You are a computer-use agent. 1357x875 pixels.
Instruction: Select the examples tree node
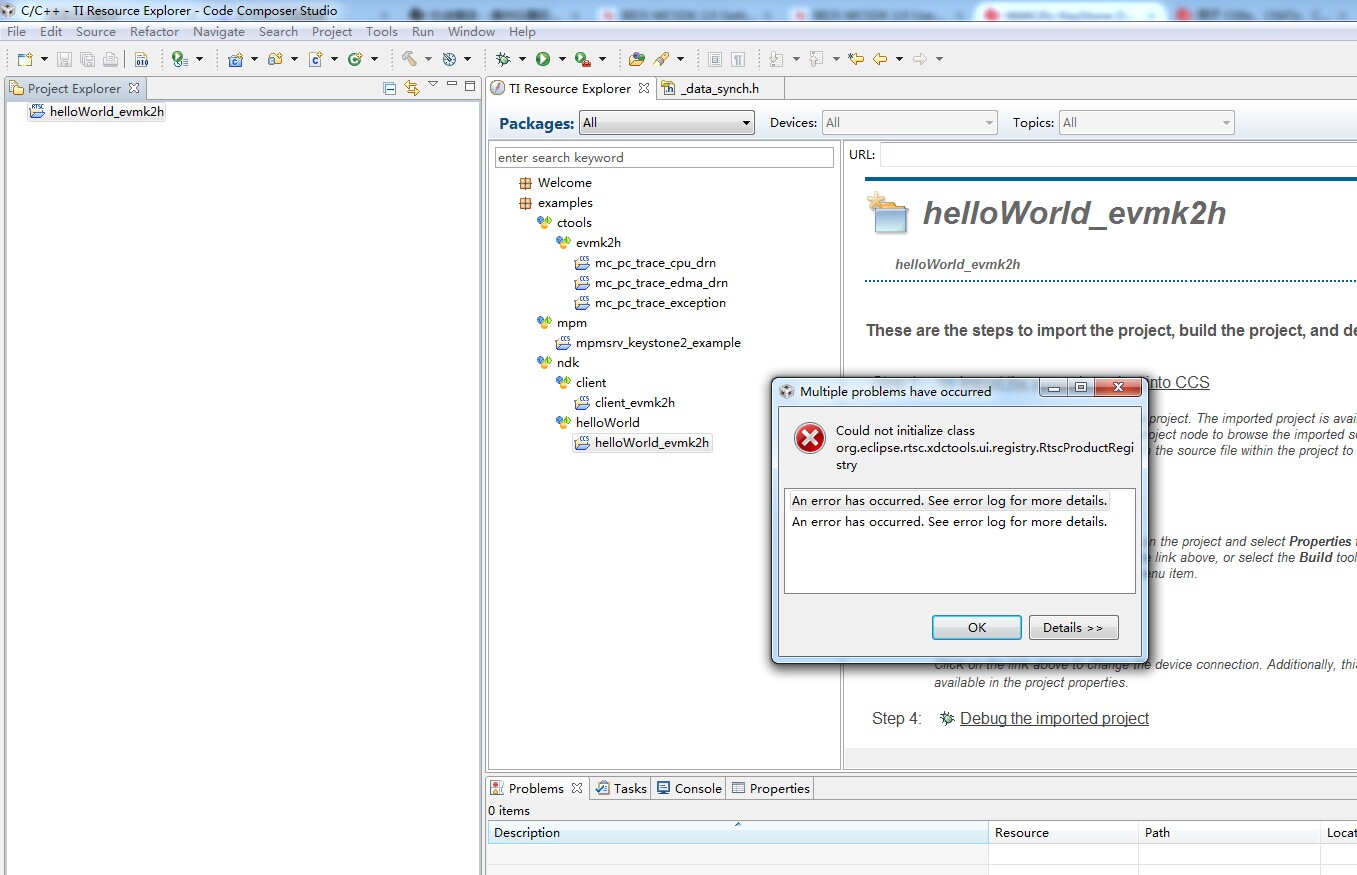tap(564, 202)
